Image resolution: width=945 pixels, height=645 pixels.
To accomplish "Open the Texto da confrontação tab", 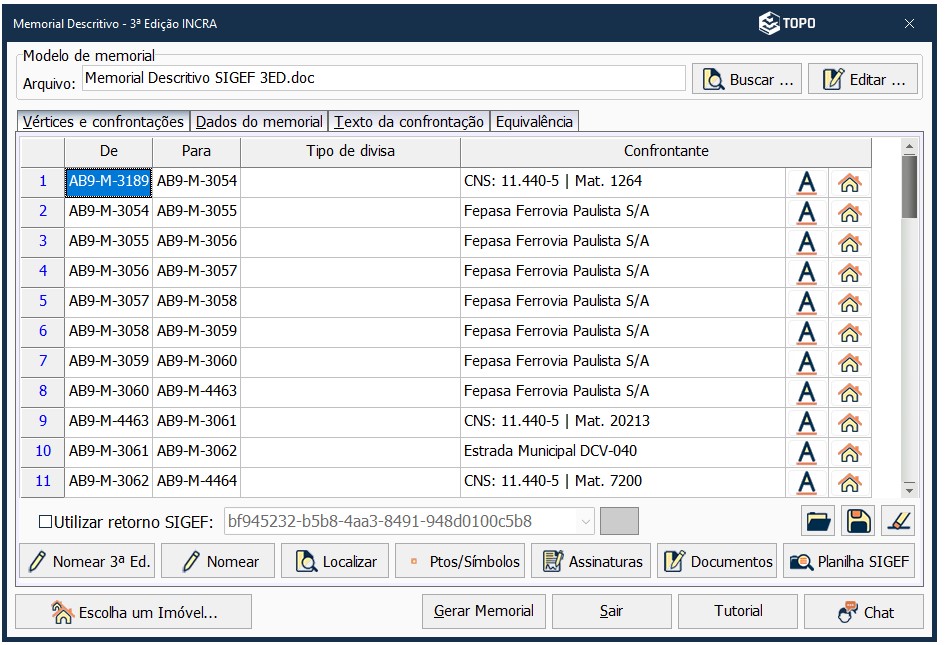I will [x=408, y=122].
